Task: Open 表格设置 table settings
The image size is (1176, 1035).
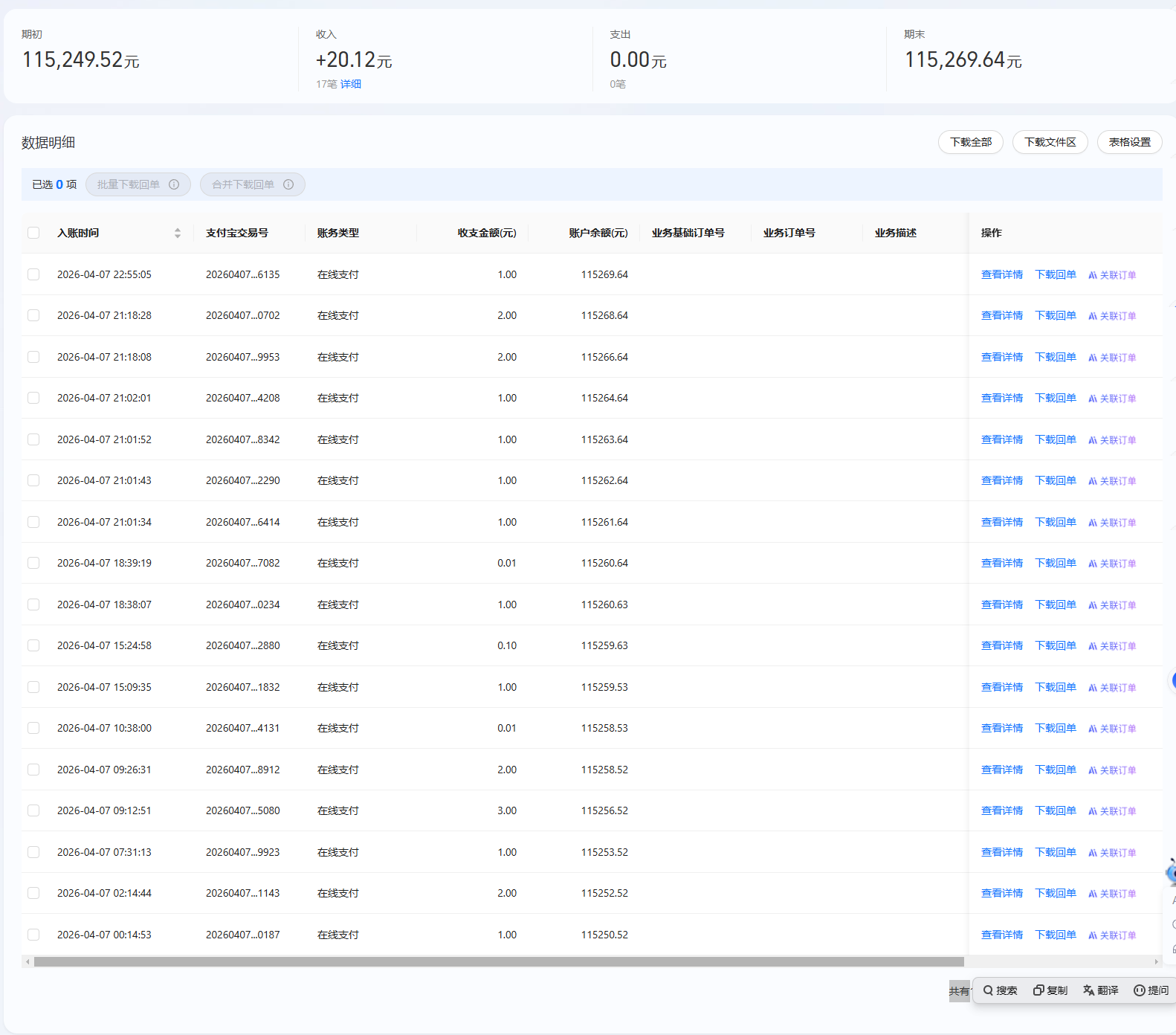Action: click(1129, 142)
